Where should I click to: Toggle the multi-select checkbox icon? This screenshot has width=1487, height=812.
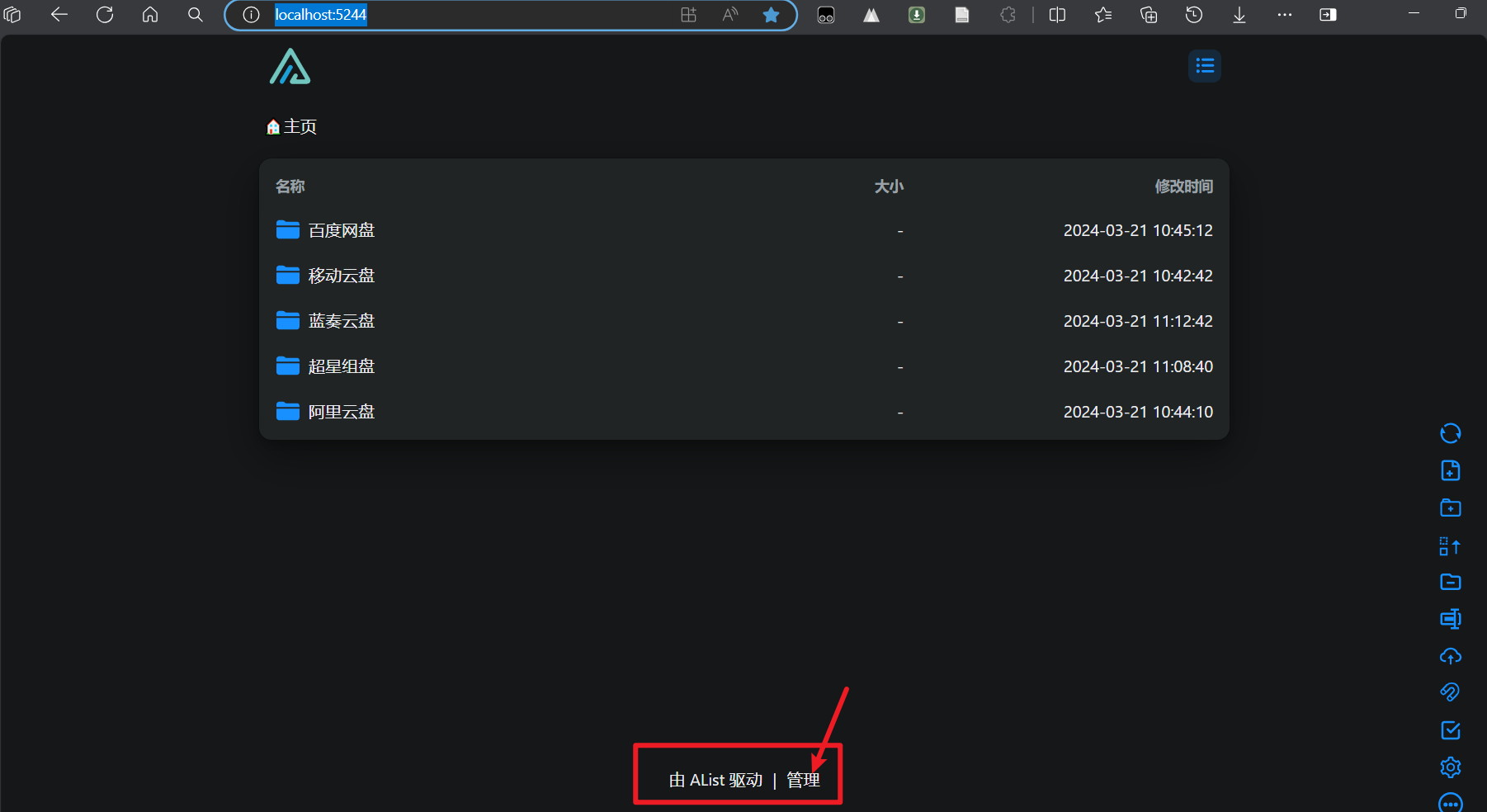click(x=1451, y=730)
